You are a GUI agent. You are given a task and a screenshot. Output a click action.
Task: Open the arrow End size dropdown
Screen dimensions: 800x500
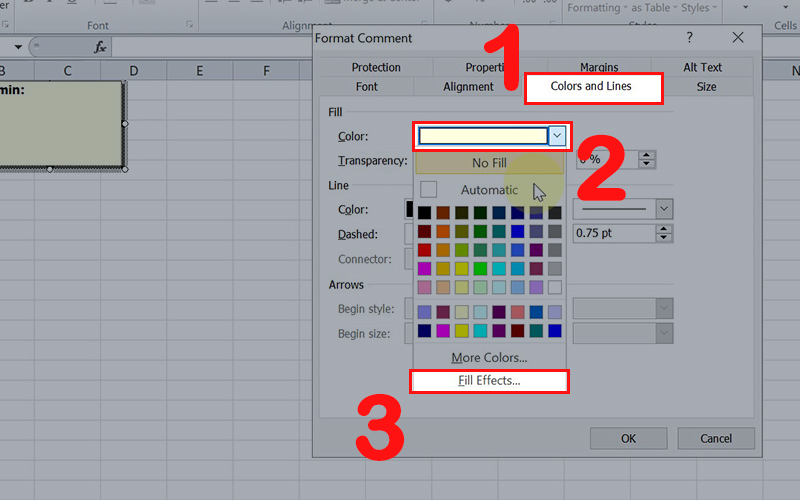click(664, 333)
